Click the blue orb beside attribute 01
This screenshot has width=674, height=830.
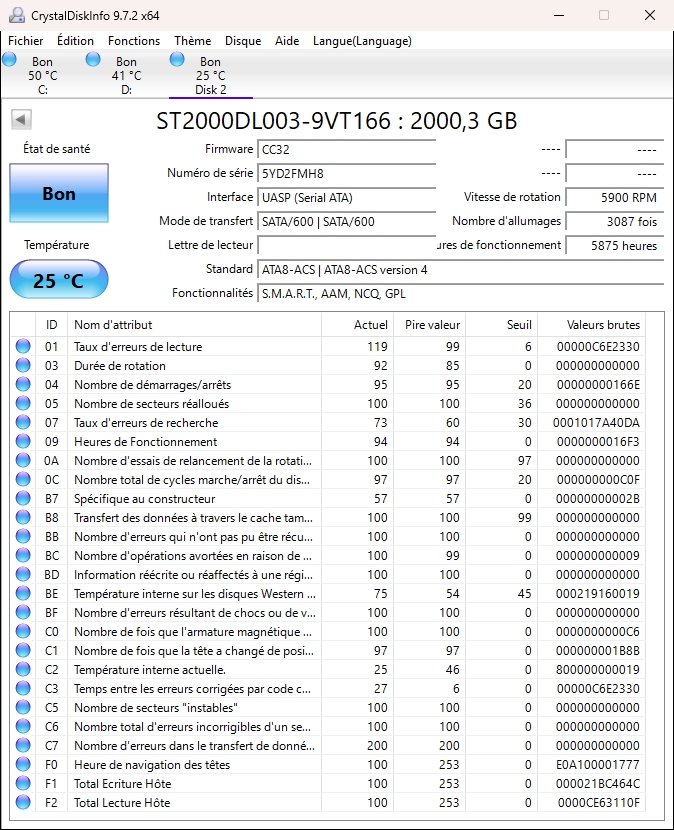coord(23,347)
